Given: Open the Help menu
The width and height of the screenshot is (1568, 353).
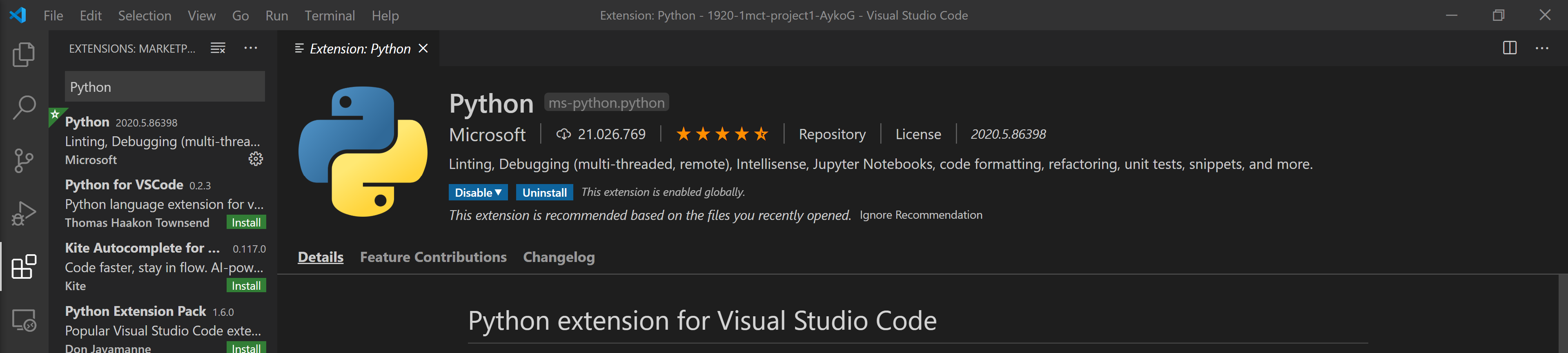Looking at the screenshot, I should [385, 15].
